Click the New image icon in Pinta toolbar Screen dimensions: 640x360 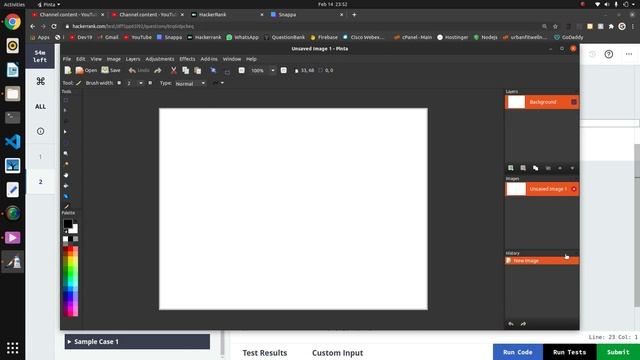pos(68,70)
